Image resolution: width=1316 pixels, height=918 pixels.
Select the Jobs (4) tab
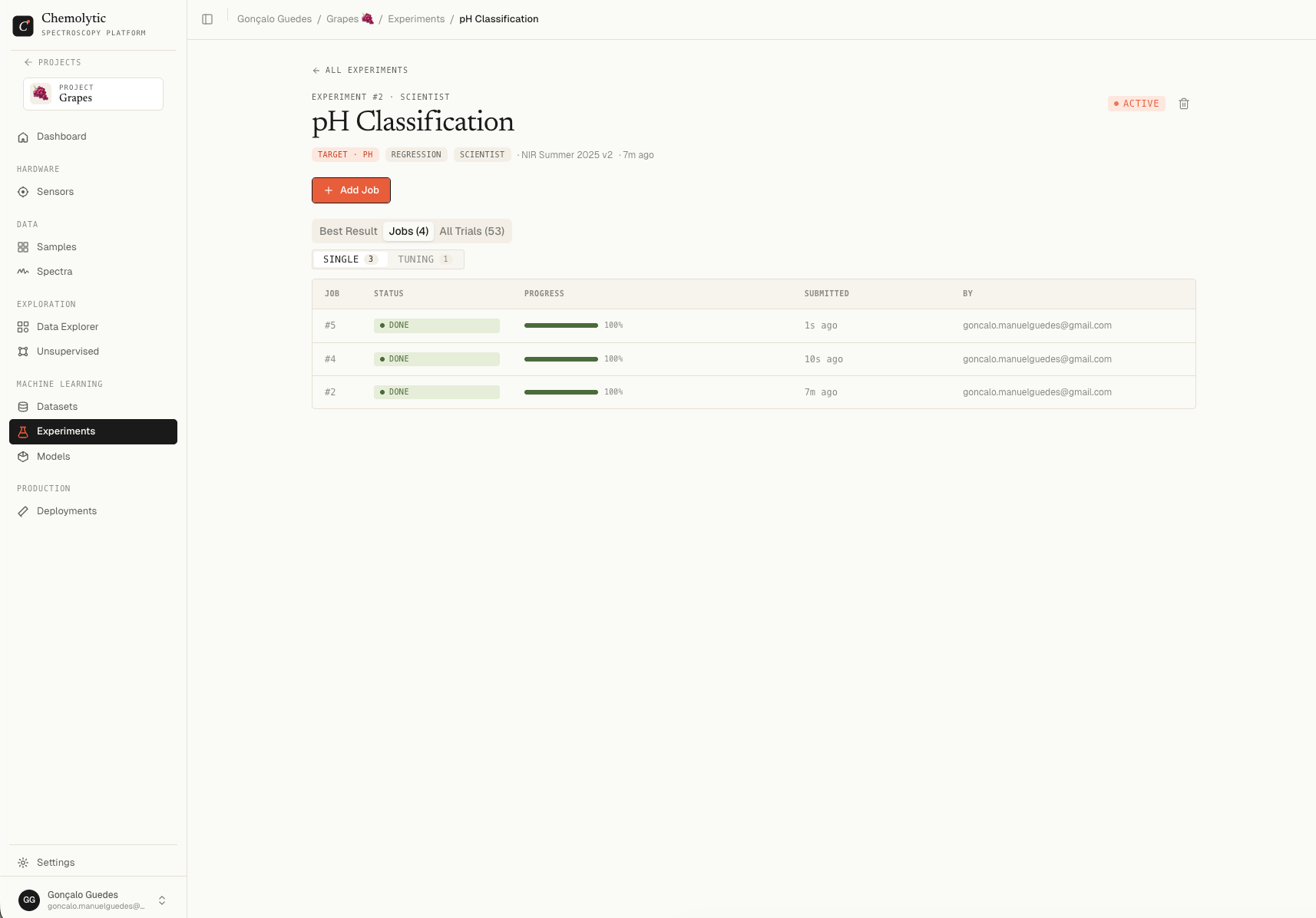[408, 231]
